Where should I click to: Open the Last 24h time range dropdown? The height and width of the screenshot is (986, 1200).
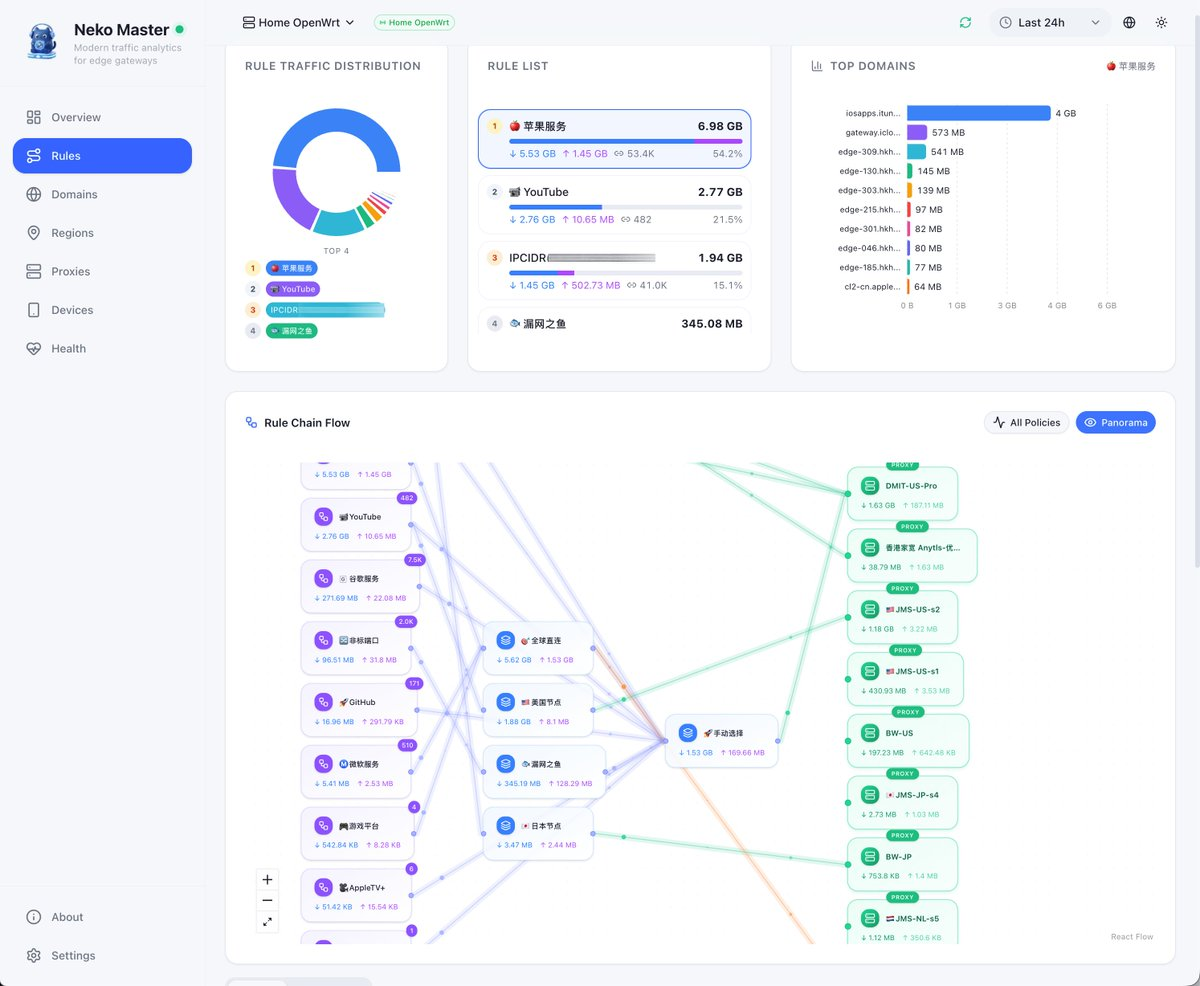[x=1050, y=22]
